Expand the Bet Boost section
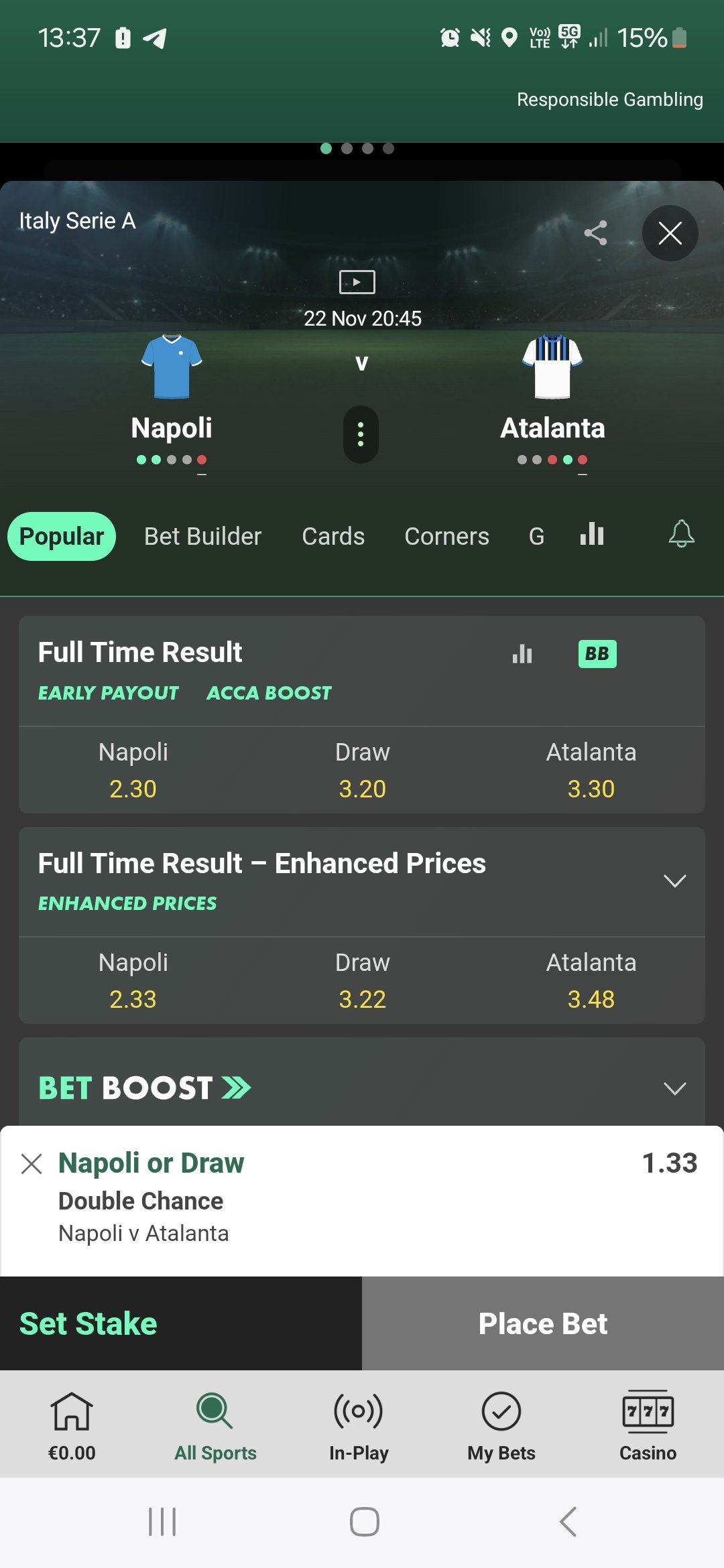The image size is (724, 1568). (674, 1088)
